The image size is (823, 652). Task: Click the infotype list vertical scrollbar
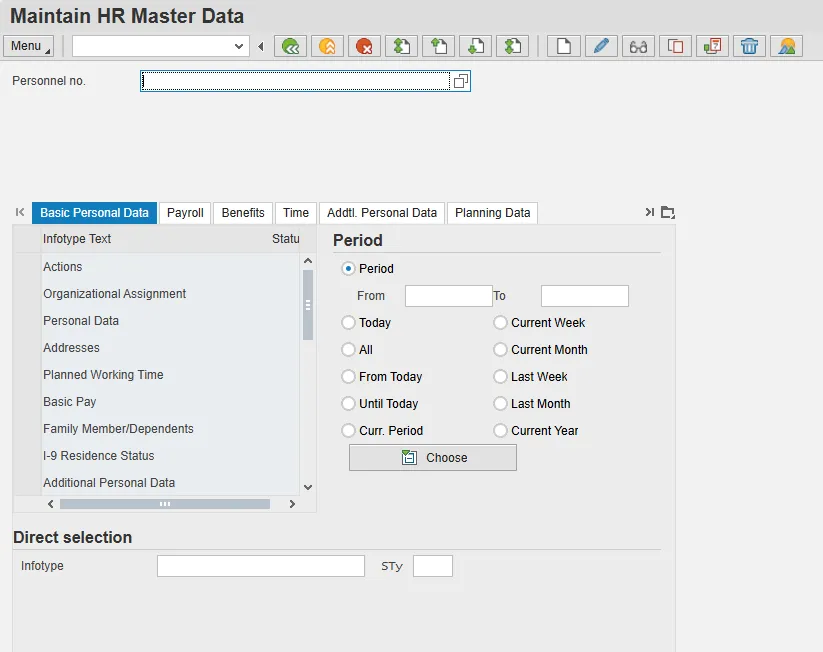(308, 305)
